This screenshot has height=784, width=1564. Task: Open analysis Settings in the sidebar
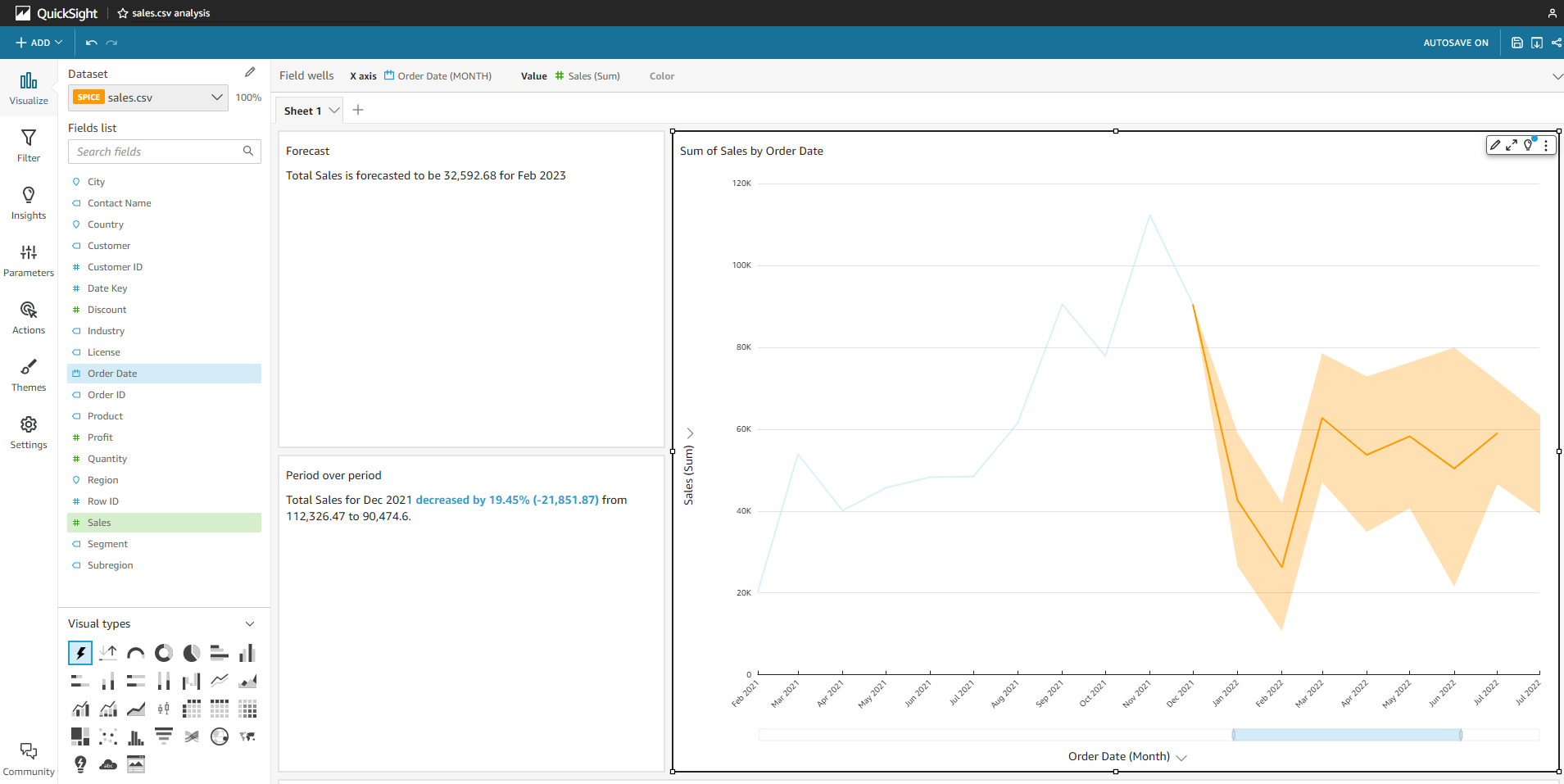29,432
